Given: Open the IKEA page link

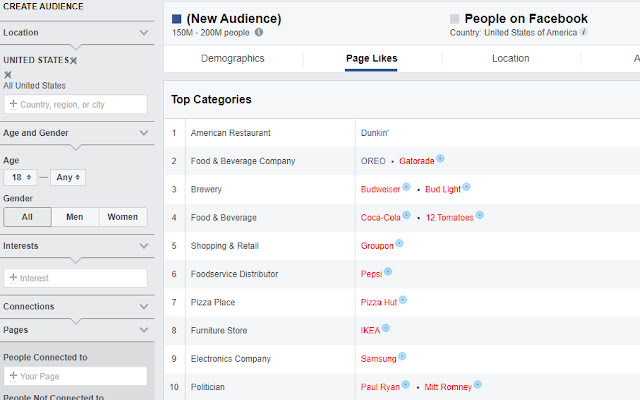Looking at the screenshot, I should pyautogui.click(x=370, y=331).
